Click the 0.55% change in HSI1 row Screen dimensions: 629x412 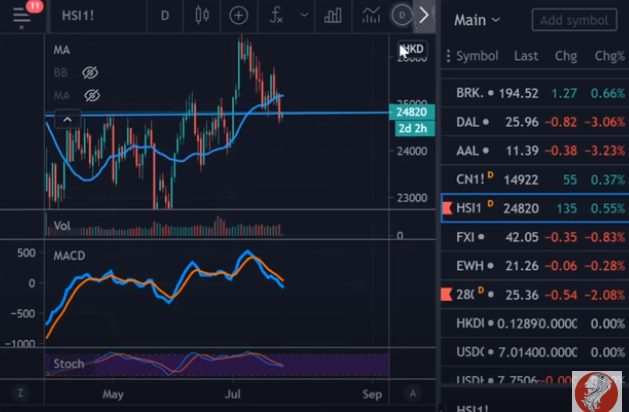click(x=607, y=209)
